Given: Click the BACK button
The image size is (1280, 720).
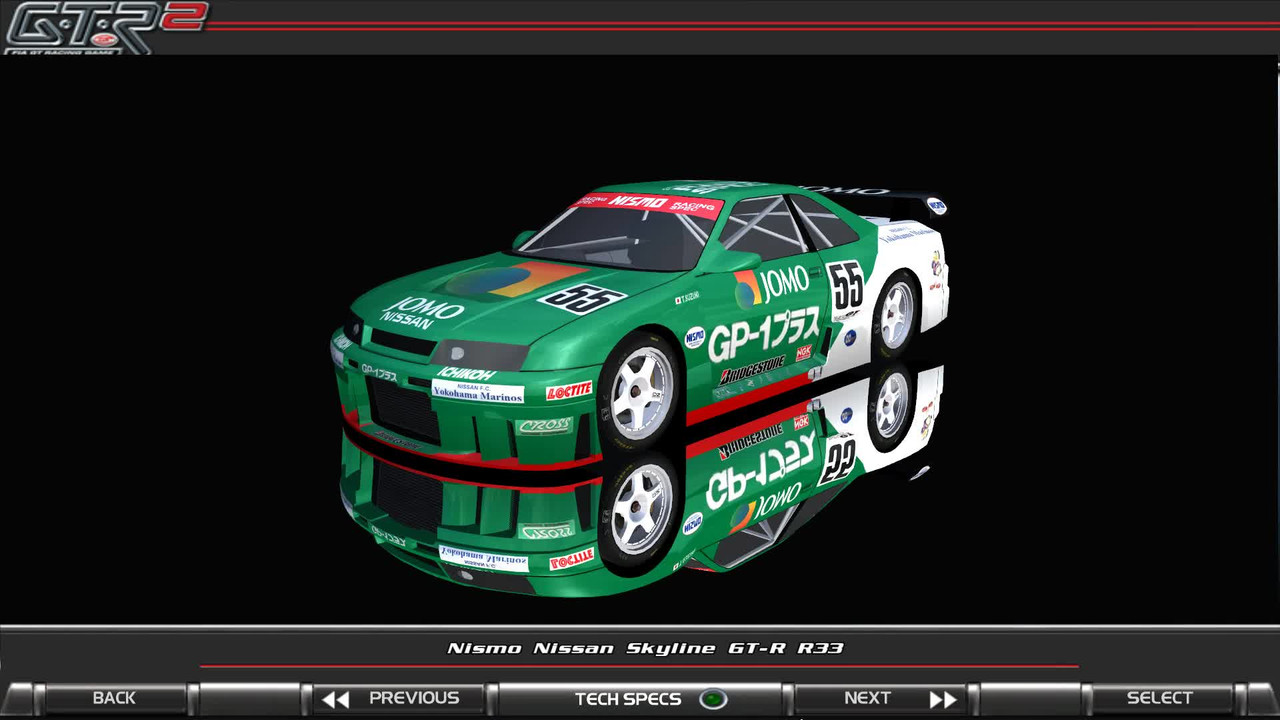Looking at the screenshot, I should click(114, 698).
